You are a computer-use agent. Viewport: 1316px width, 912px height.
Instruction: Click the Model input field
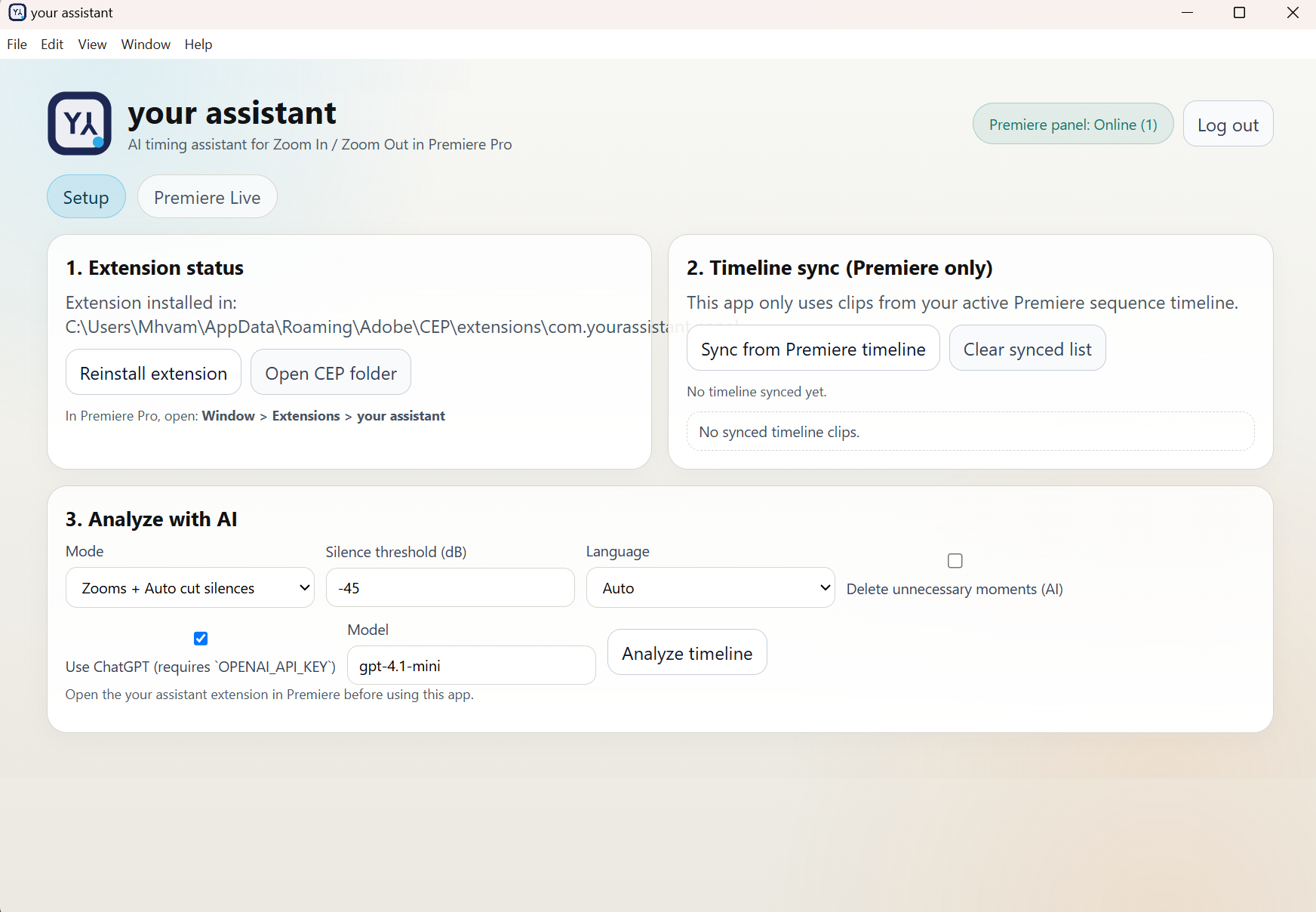tap(471, 665)
